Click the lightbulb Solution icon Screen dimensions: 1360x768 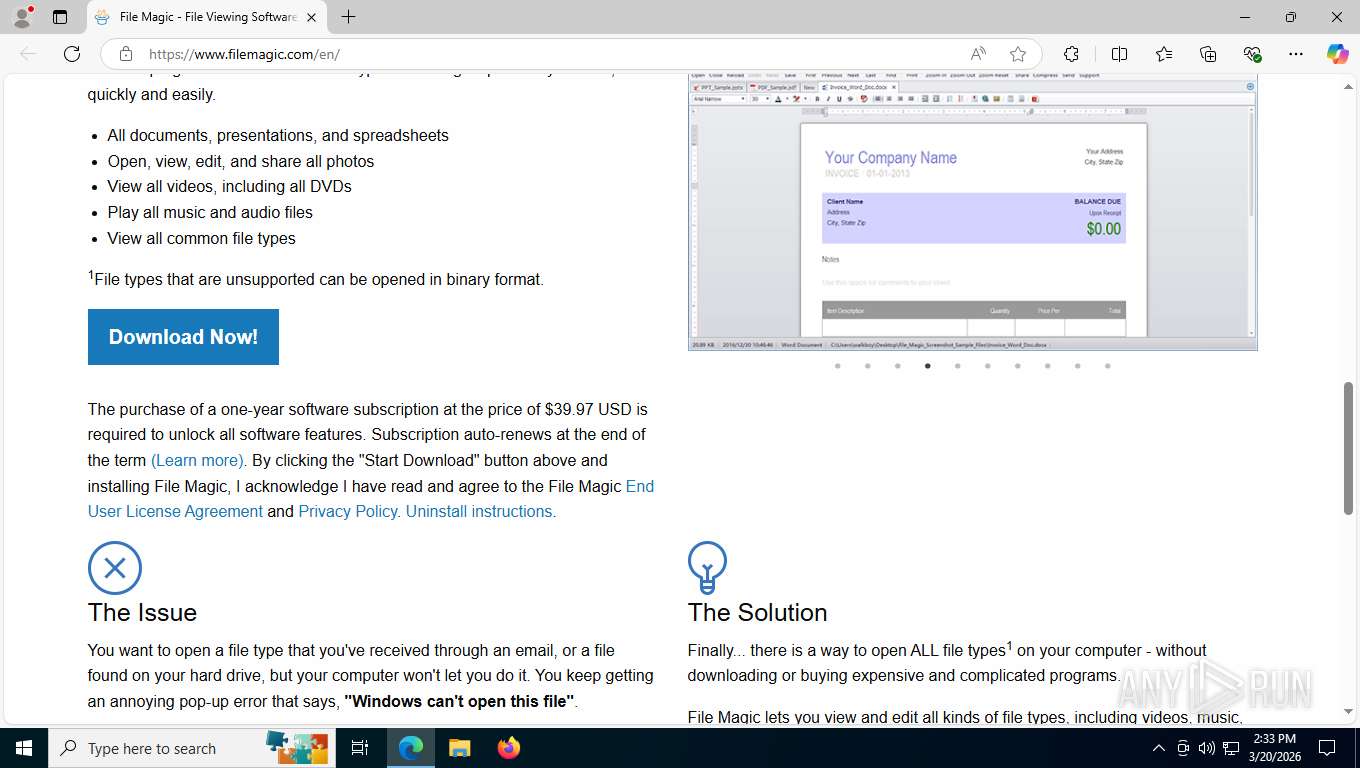click(x=707, y=568)
